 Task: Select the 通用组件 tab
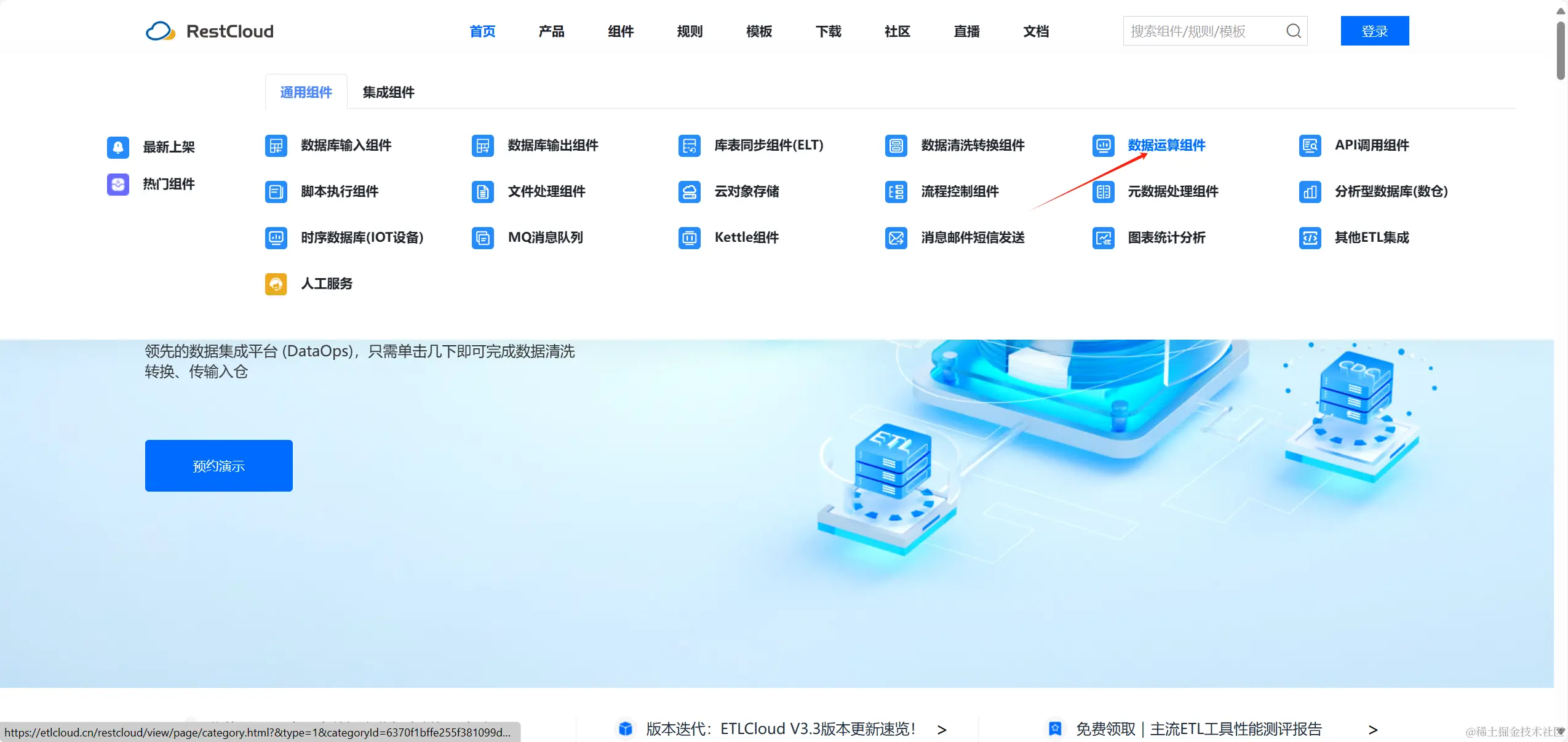coord(306,92)
